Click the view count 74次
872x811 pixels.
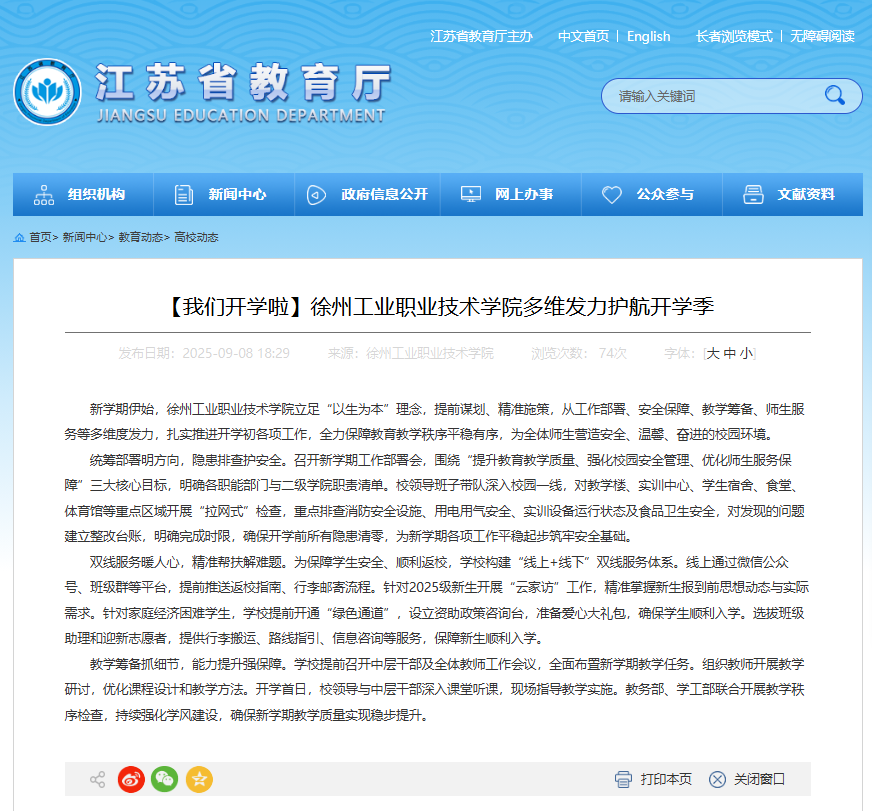(x=613, y=353)
